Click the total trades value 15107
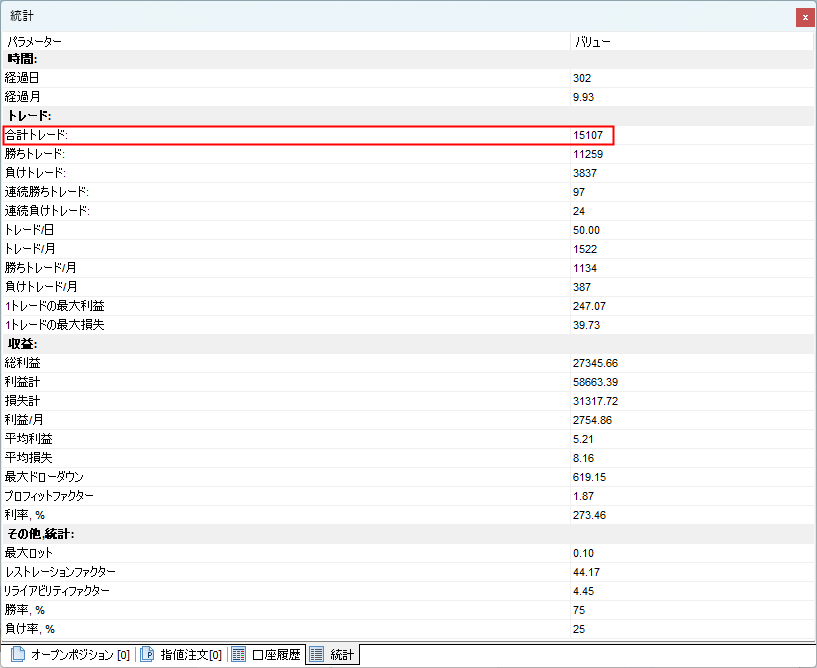Screen dimensions: 817x668 (588, 135)
